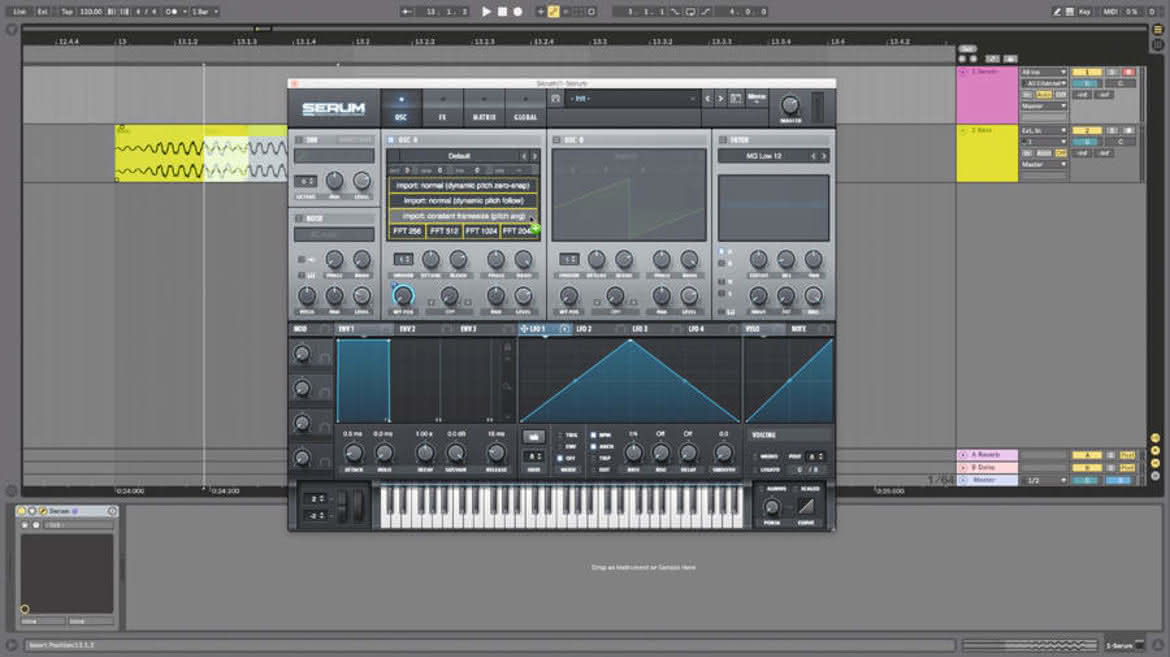
Task: Open Serum's preset browser icon
Action: (x=736, y=99)
